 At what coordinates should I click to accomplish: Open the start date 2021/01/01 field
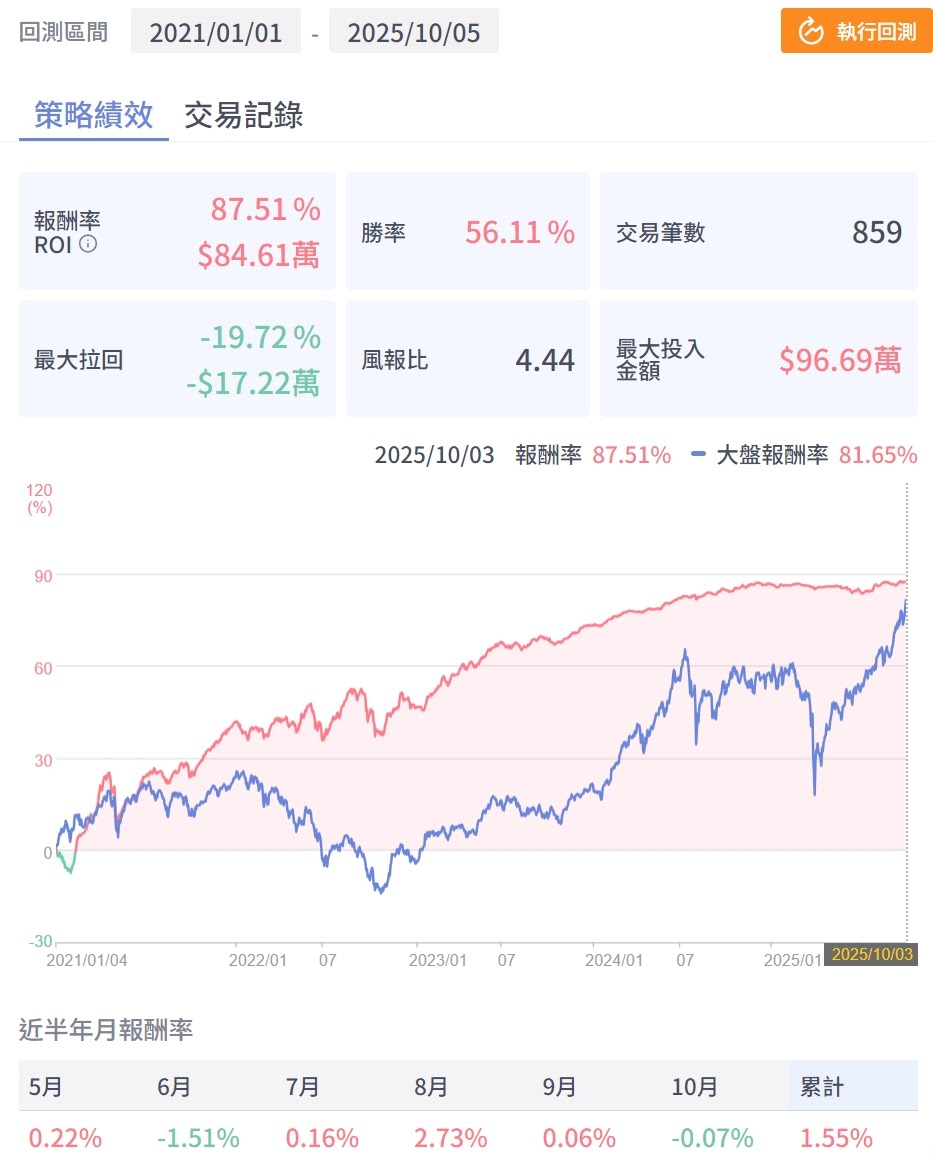(215, 33)
